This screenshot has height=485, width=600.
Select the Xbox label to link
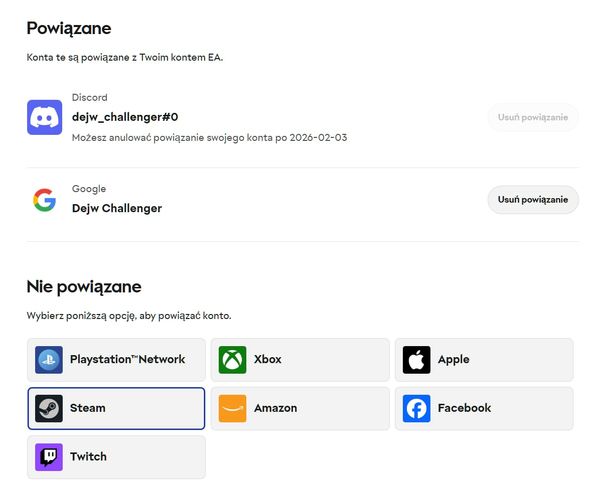click(x=267, y=359)
